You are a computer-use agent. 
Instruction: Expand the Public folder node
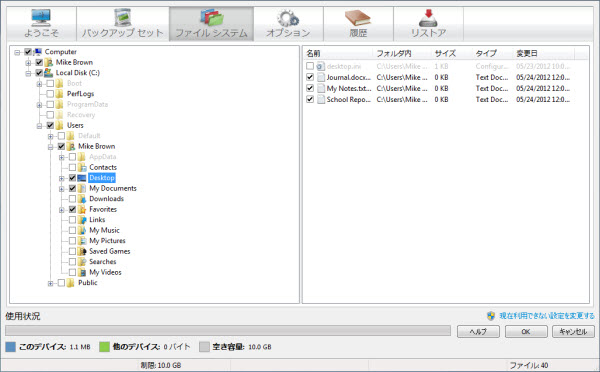pyautogui.click(x=51, y=283)
